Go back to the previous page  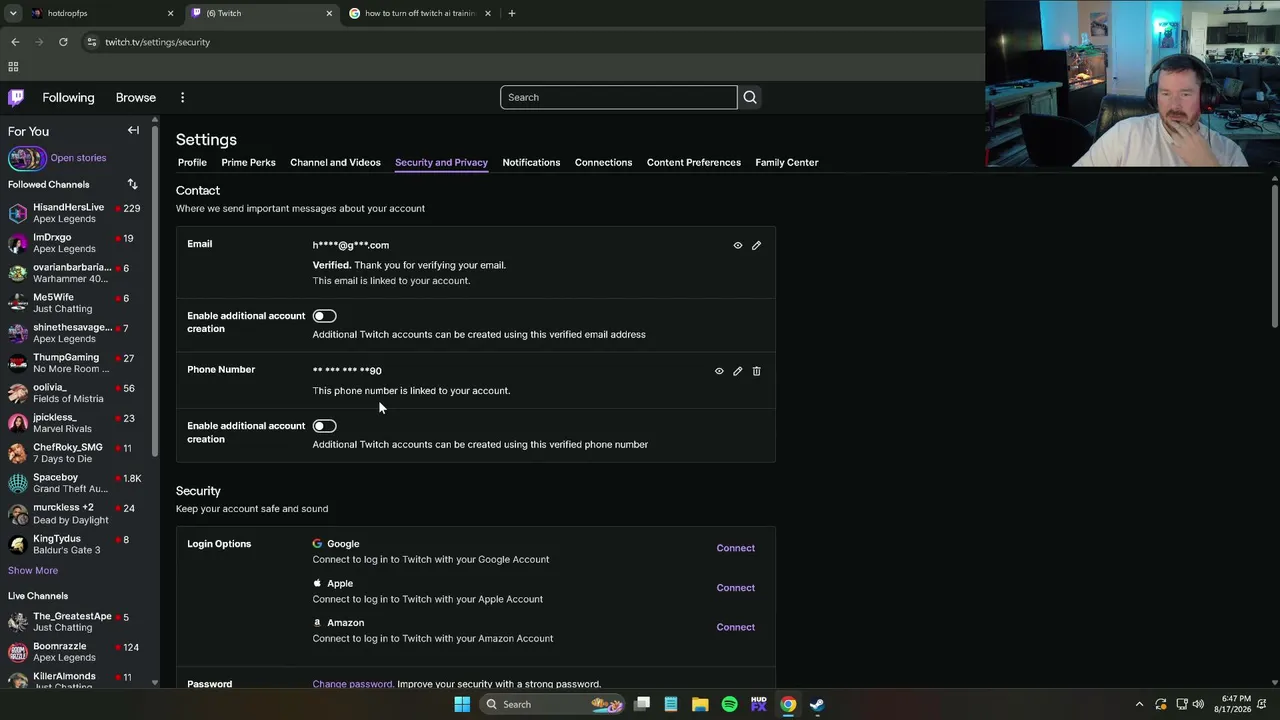(15, 42)
